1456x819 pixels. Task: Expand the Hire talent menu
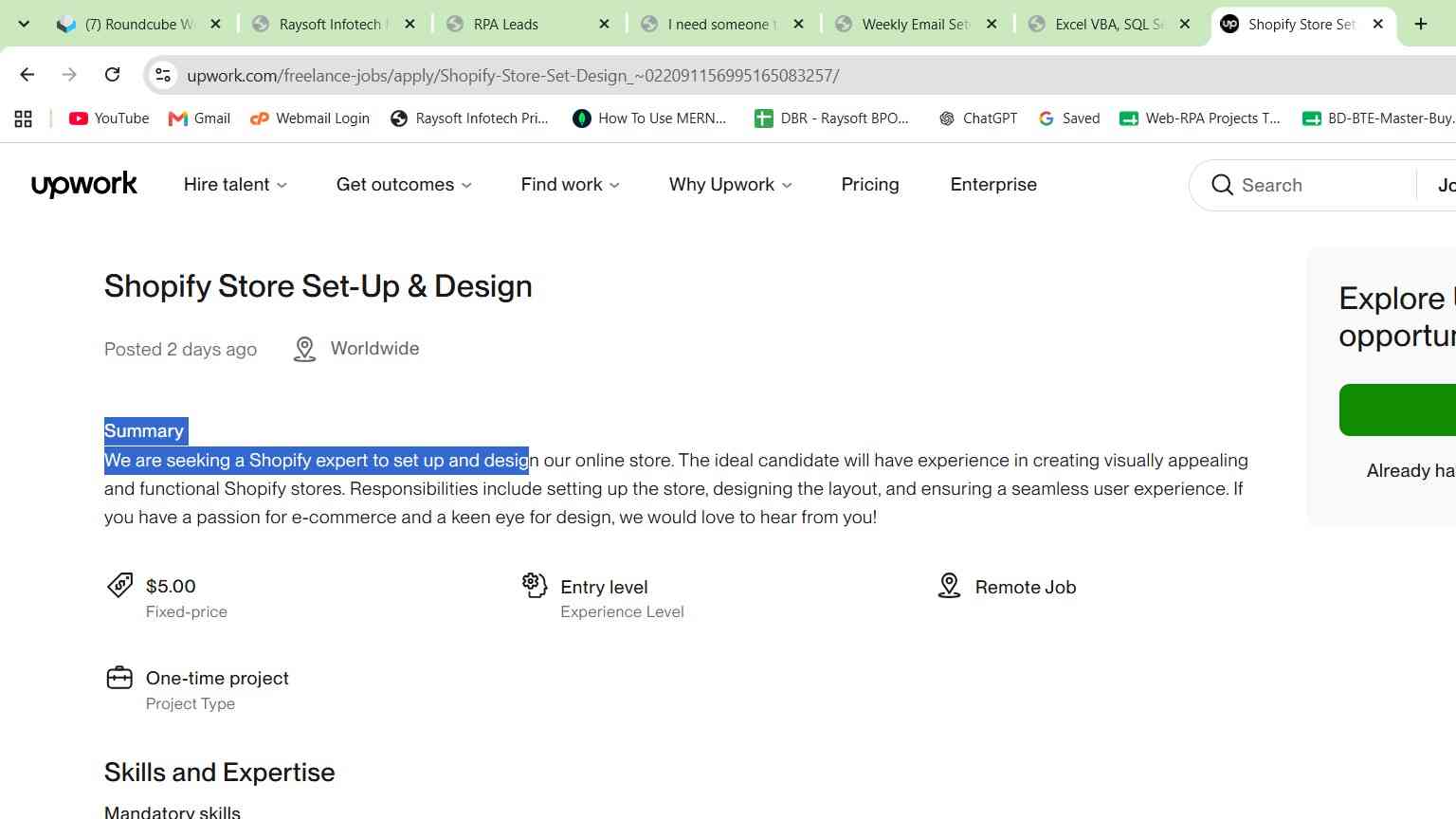[x=235, y=185]
